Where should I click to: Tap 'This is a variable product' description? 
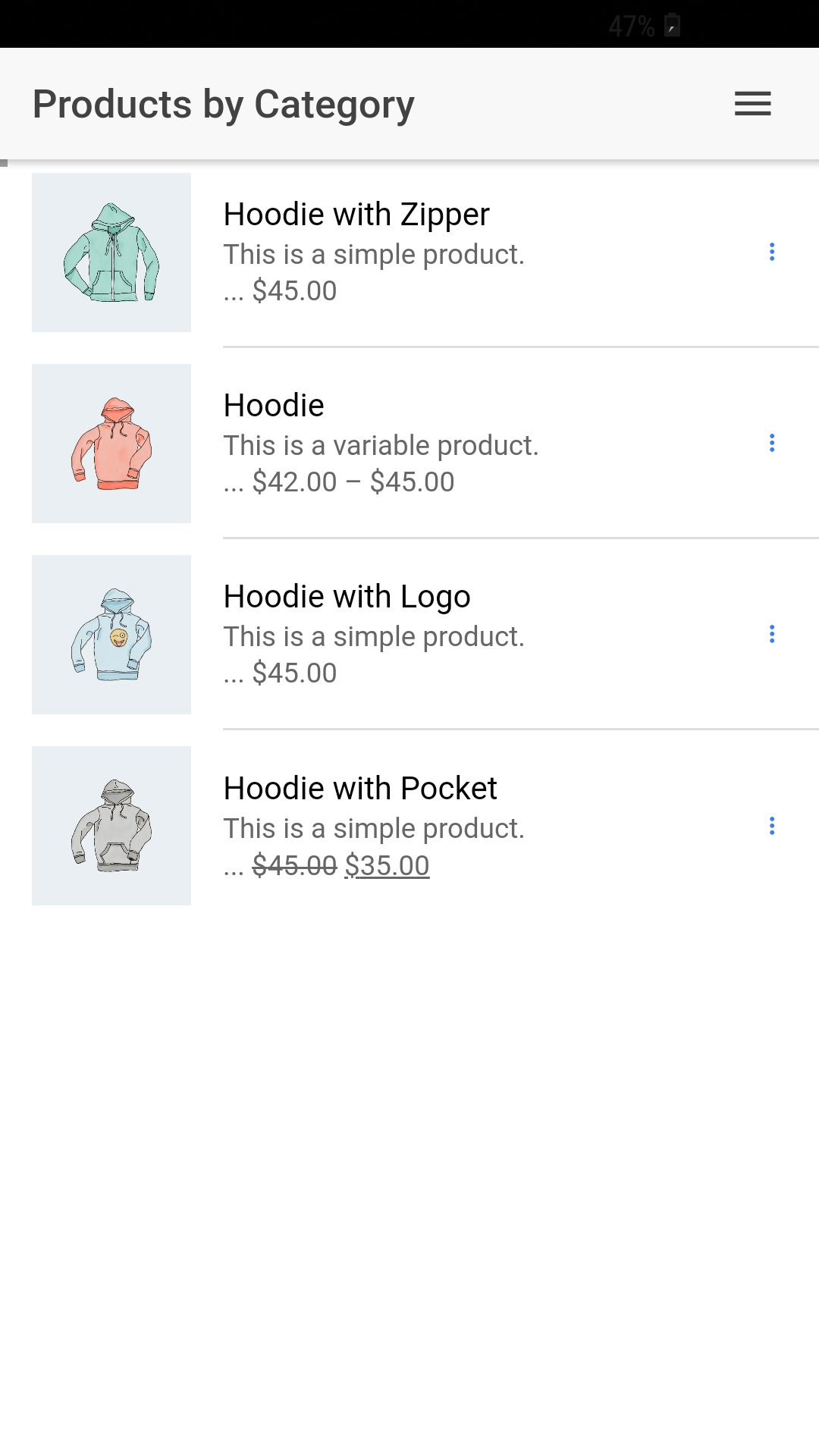[381, 446]
